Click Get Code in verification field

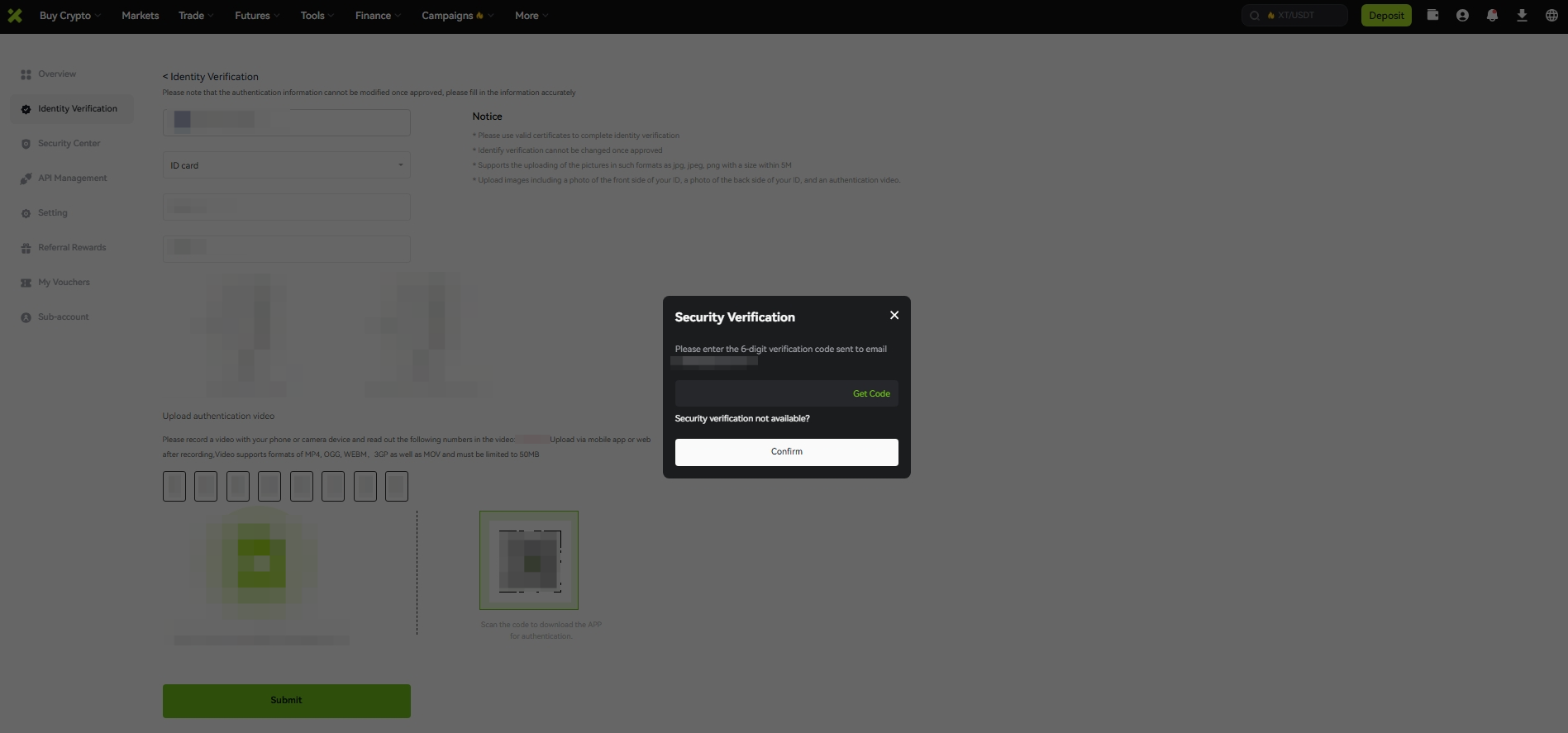[x=871, y=394]
